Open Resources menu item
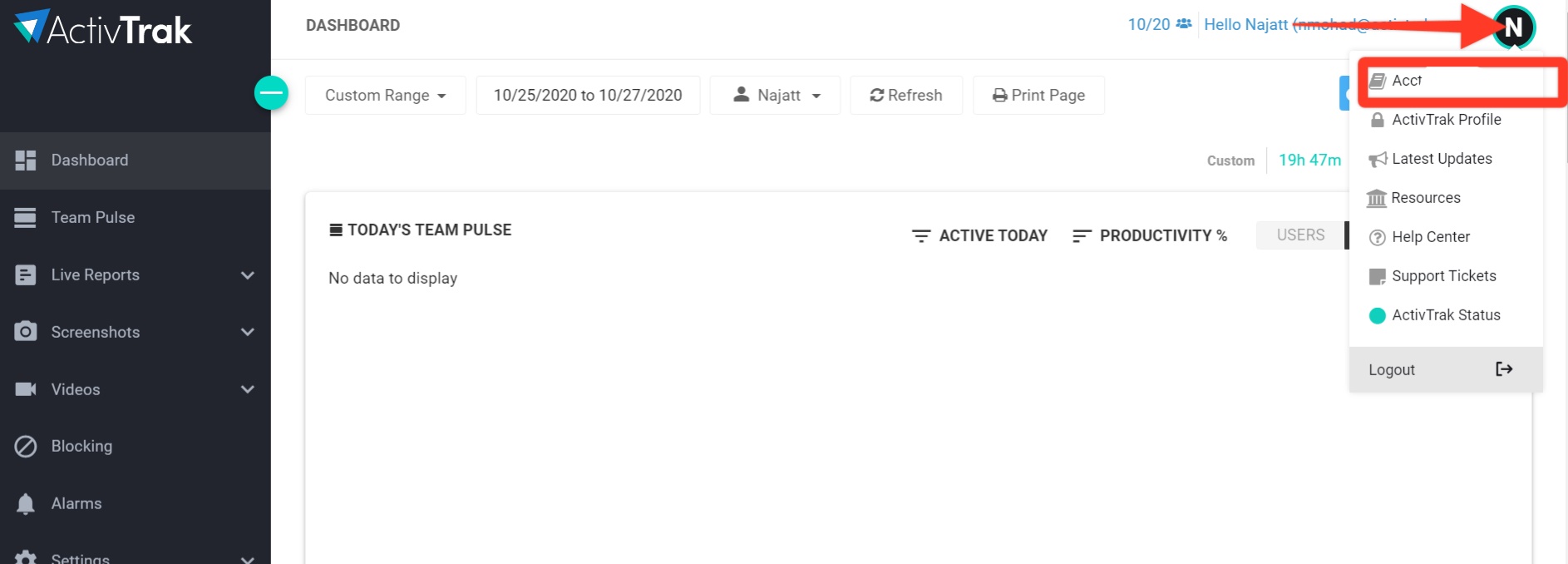Image resolution: width=1568 pixels, height=564 pixels. click(1446, 198)
